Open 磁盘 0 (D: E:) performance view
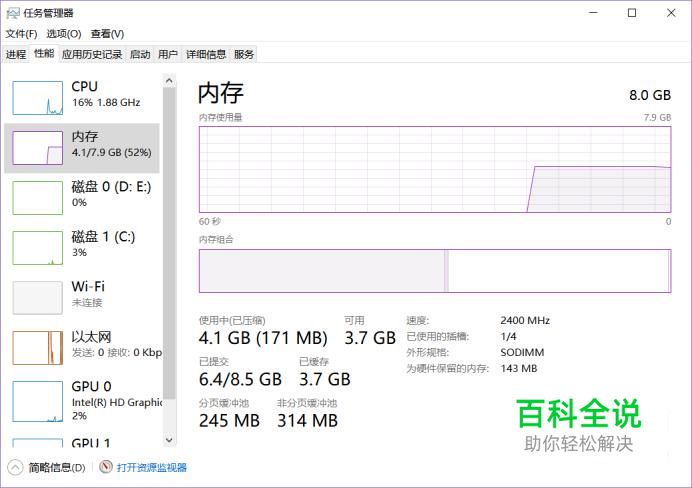 82,198
